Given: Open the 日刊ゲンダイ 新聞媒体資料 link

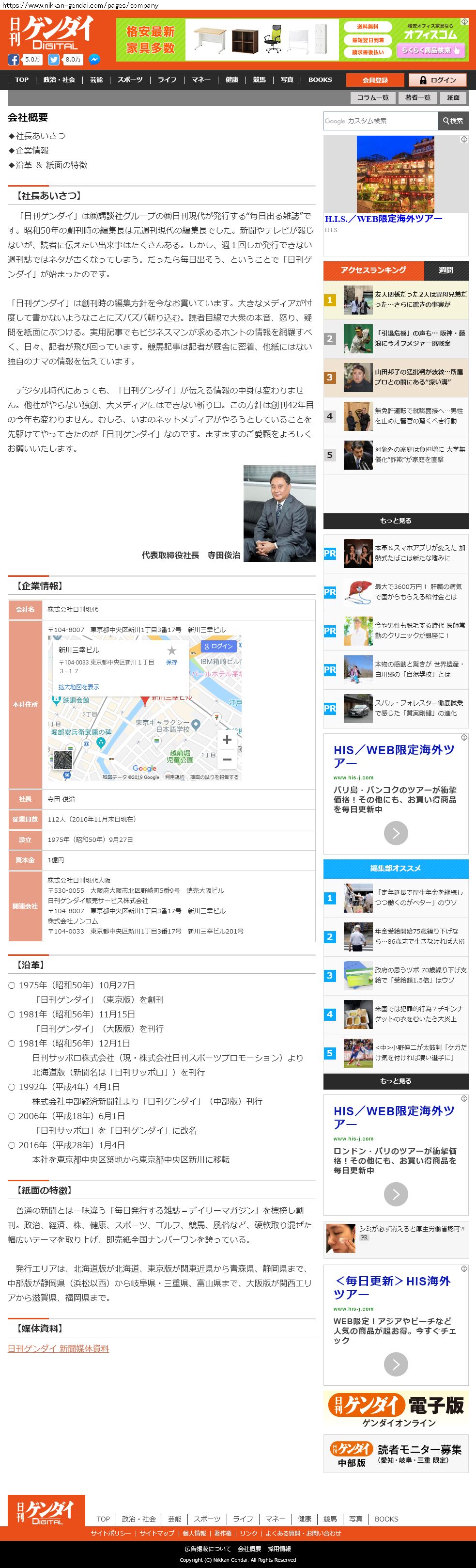Looking at the screenshot, I should pyautogui.click(x=59, y=1348).
